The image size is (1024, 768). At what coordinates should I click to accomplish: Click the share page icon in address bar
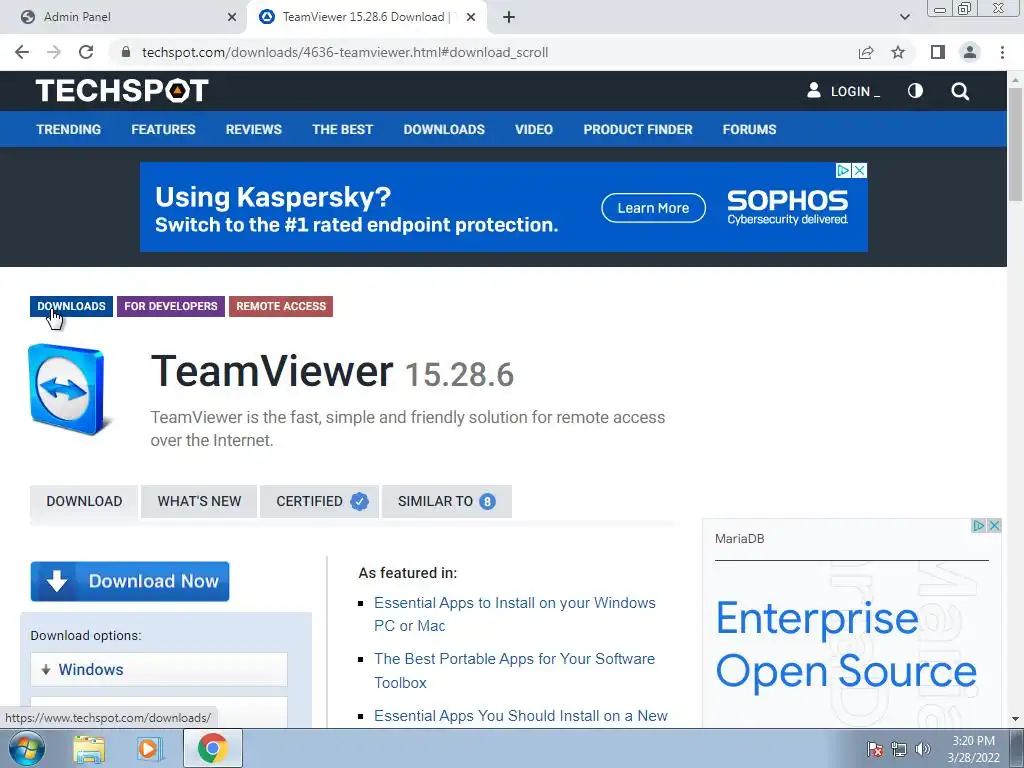[866, 52]
